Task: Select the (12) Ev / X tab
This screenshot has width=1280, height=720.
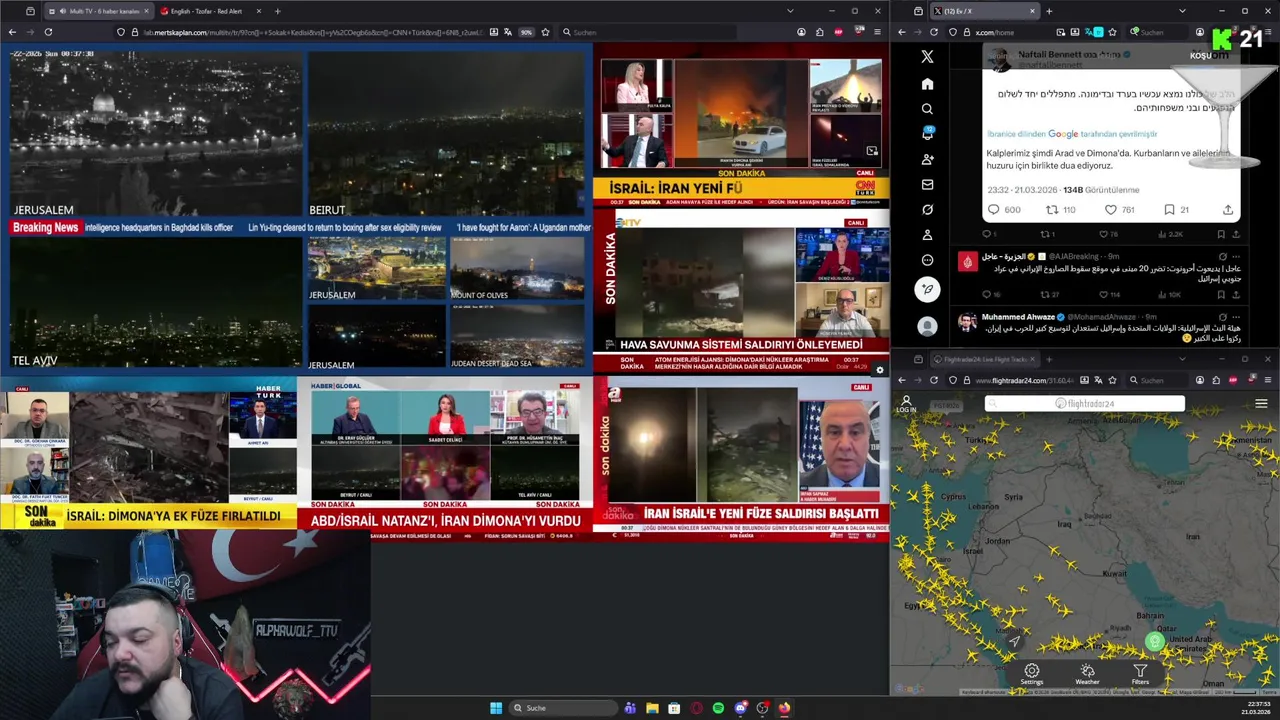Action: 985,11
